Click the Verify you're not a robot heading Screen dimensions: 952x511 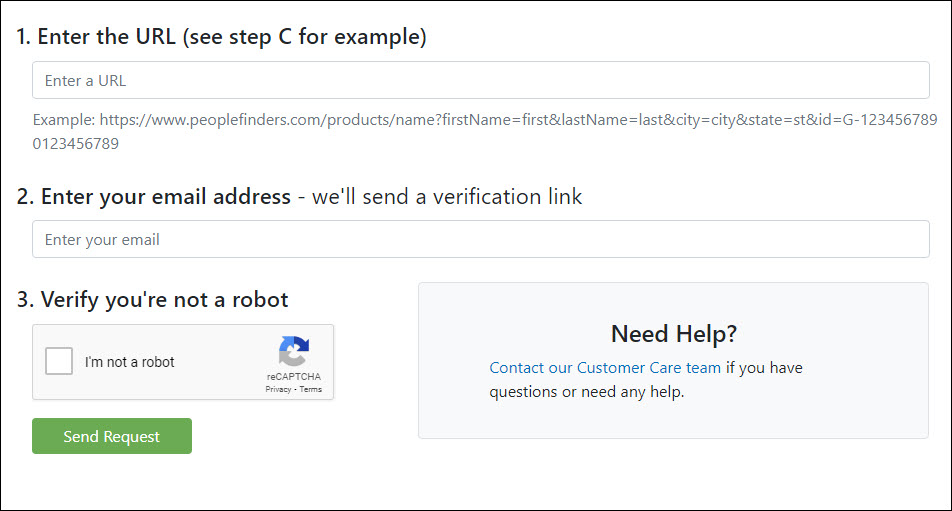coord(152,300)
